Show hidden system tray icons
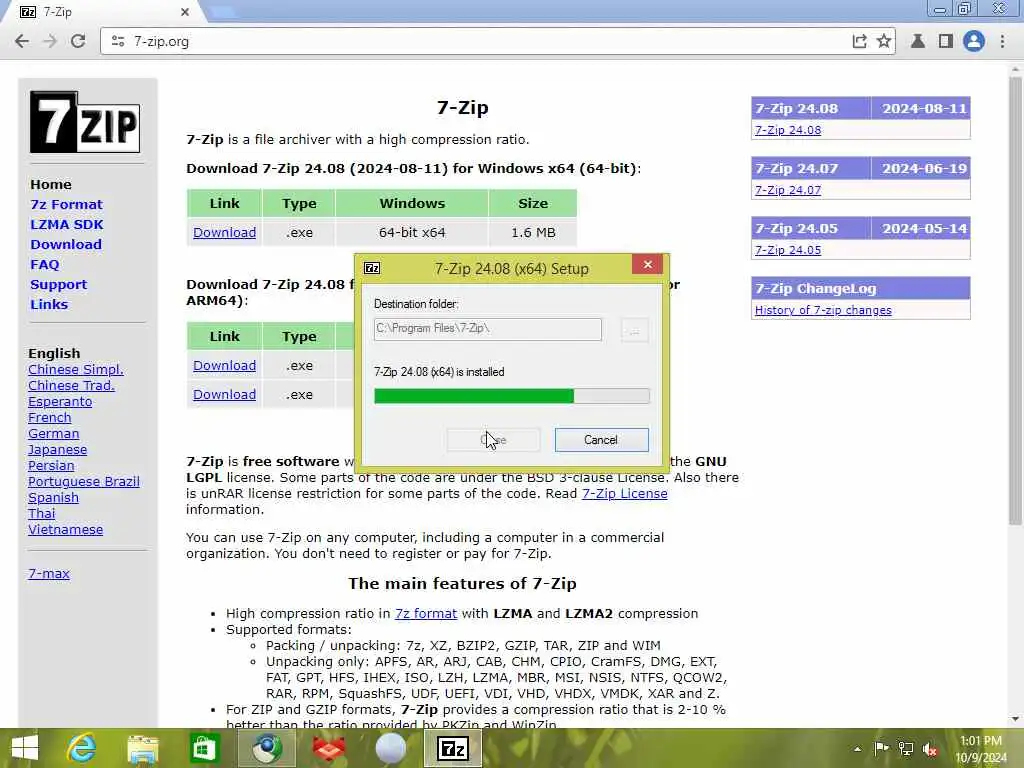The image size is (1024, 768). click(857, 749)
